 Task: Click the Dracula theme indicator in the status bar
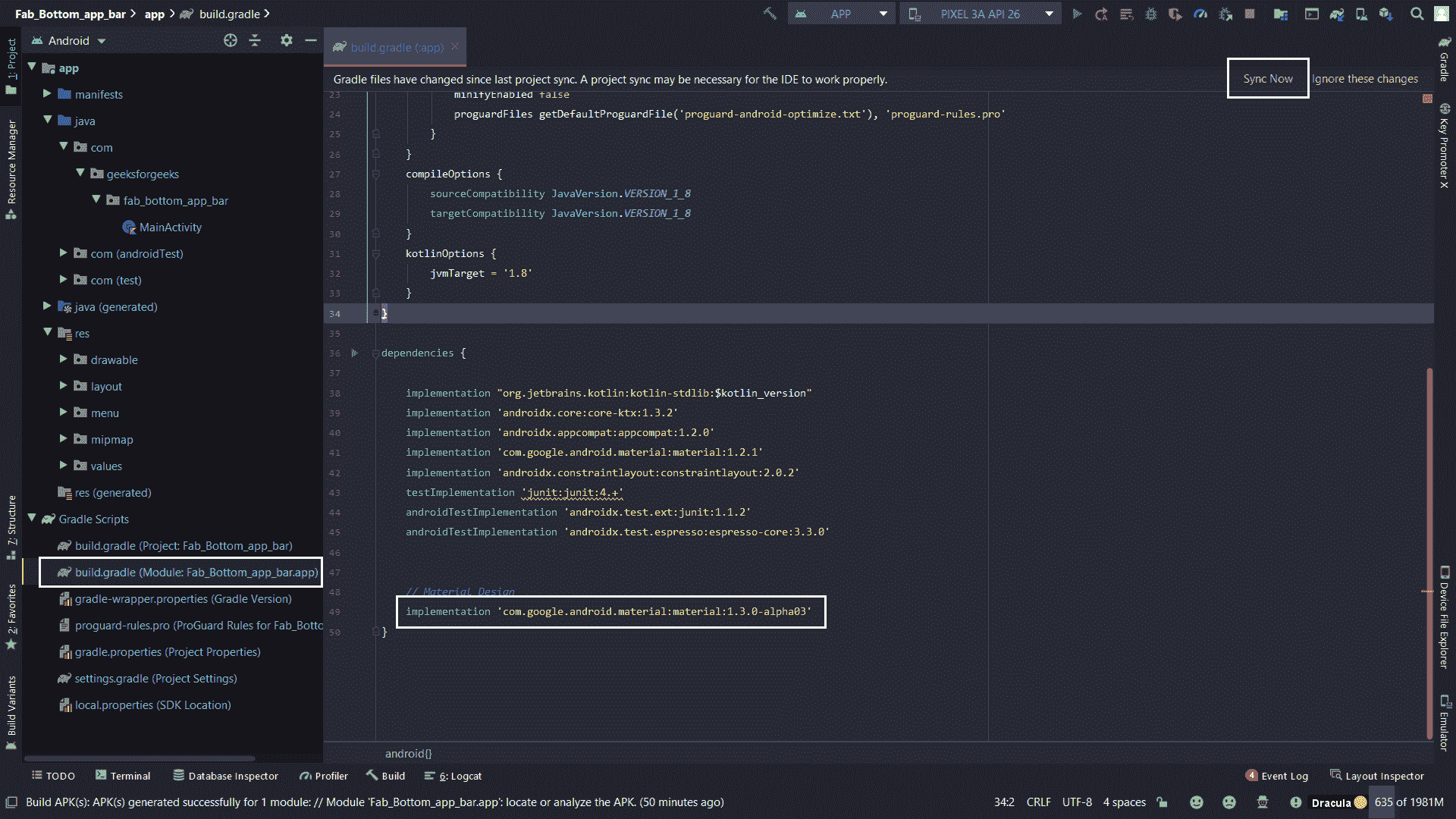tap(1332, 802)
